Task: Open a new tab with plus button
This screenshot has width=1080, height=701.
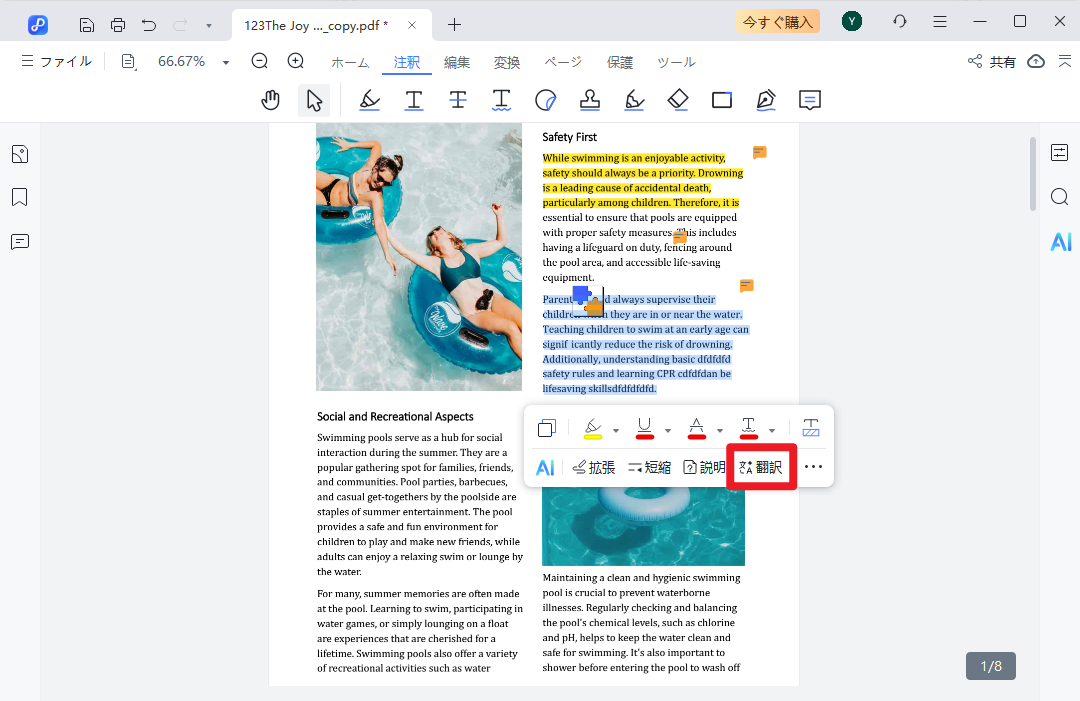Action: point(455,24)
